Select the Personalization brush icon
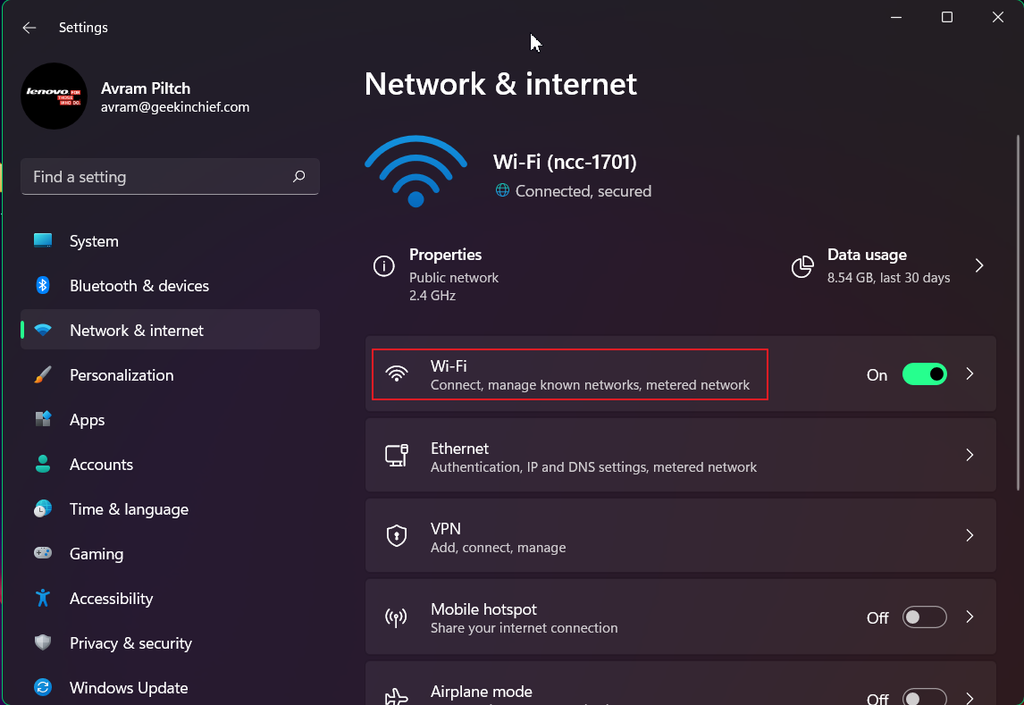The height and width of the screenshot is (705, 1024). click(x=42, y=375)
